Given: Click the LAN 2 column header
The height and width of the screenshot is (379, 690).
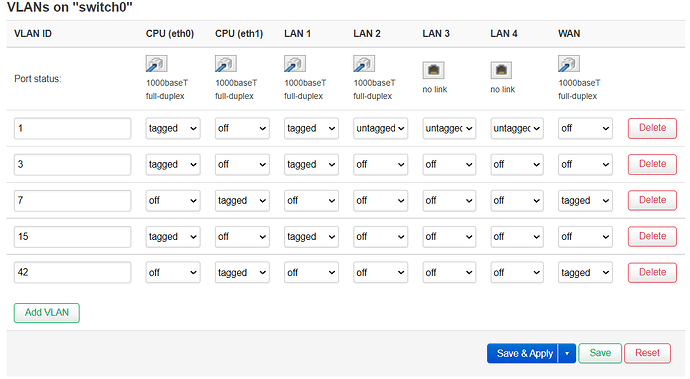Looking at the screenshot, I should click(367, 34).
